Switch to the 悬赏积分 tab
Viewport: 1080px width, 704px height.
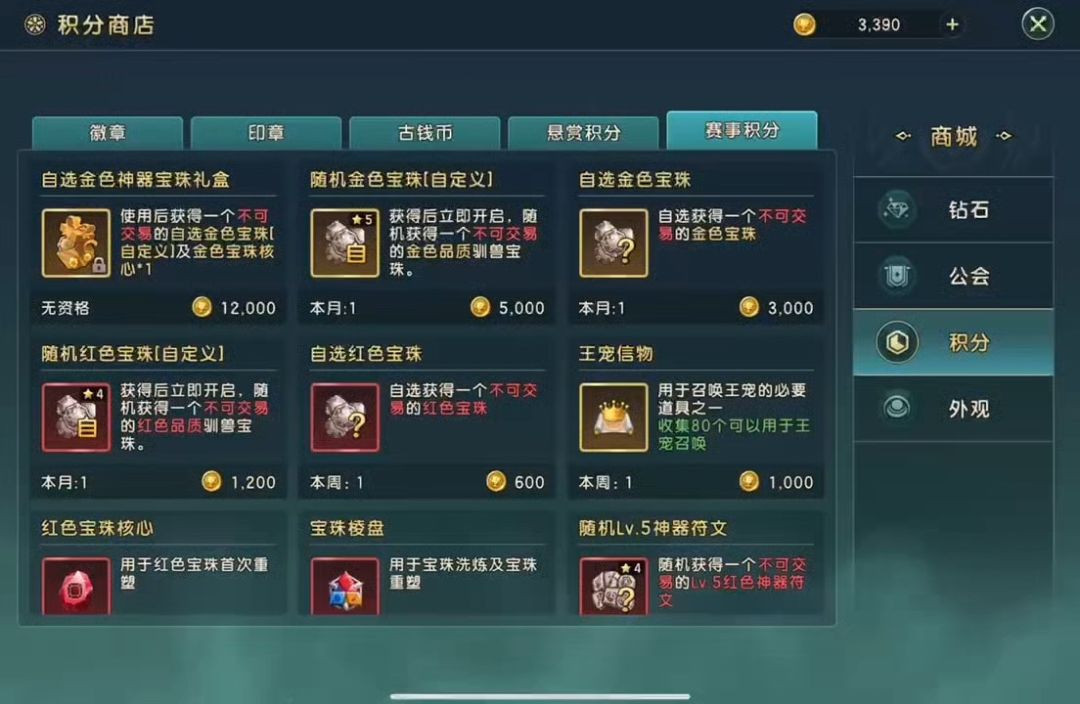pyautogui.click(x=583, y=132)
